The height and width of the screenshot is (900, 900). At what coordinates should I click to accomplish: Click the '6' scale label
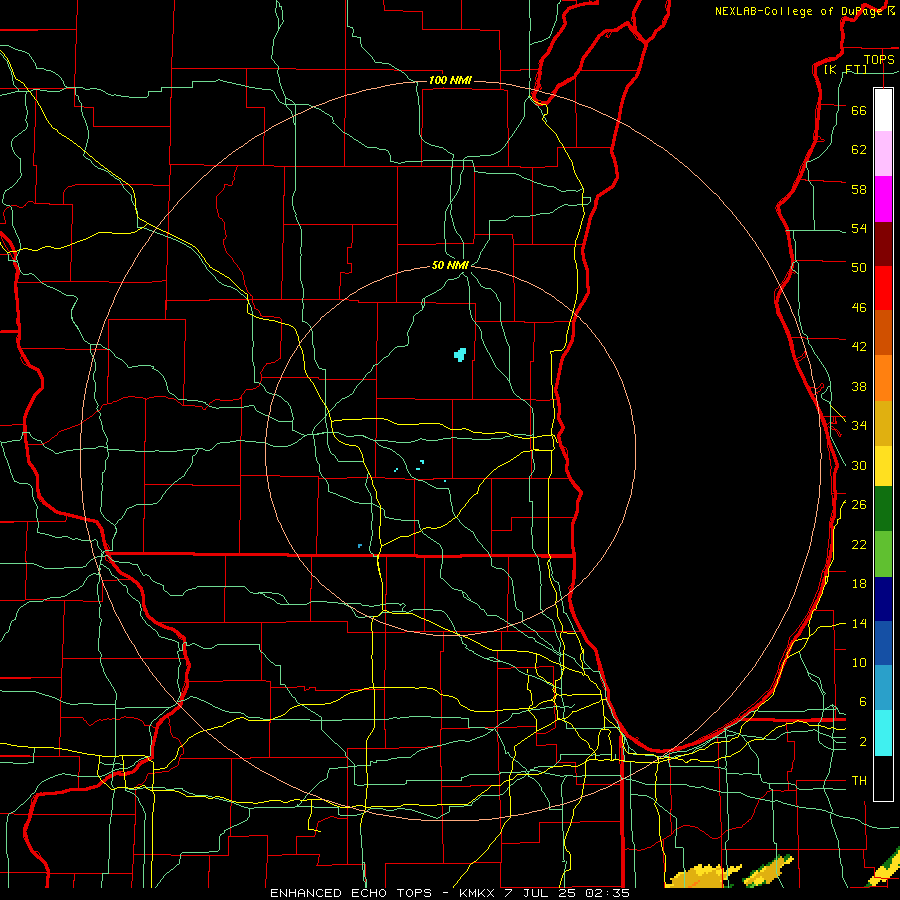tap(863, 701)
